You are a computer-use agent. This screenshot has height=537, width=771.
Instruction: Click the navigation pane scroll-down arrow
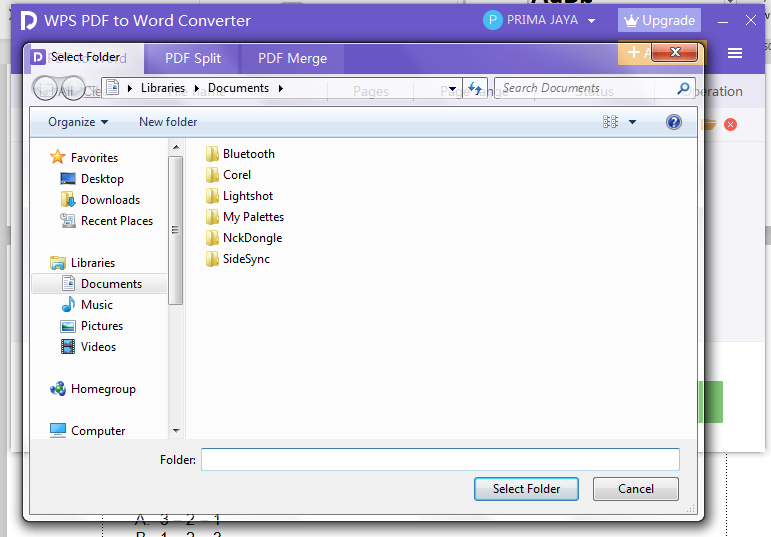pyautogui.click(x=176, y=431)
